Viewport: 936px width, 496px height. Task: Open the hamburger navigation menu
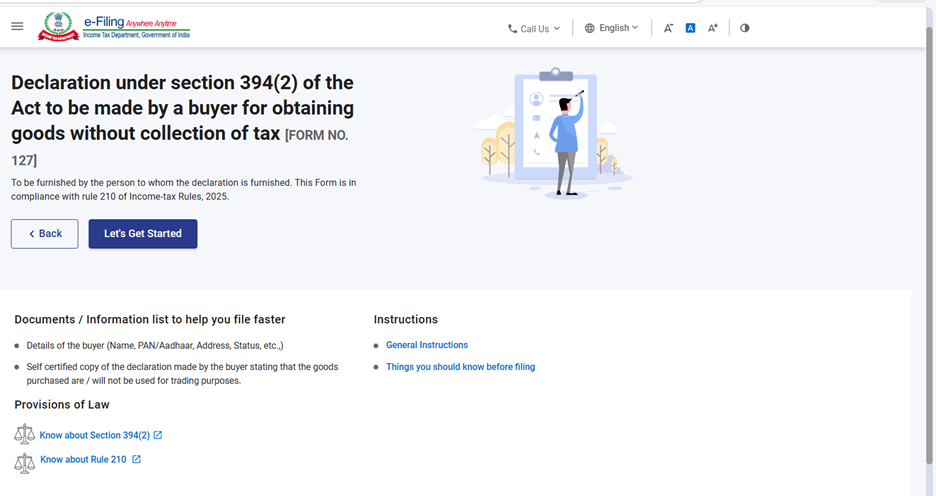pyautogui.click(x=17, y=27)
